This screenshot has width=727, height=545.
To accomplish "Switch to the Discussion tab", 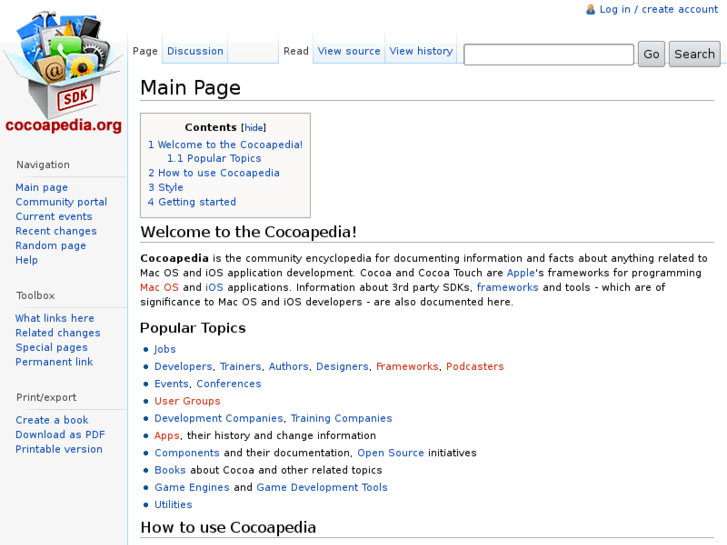I will click(x=195, y=51).
